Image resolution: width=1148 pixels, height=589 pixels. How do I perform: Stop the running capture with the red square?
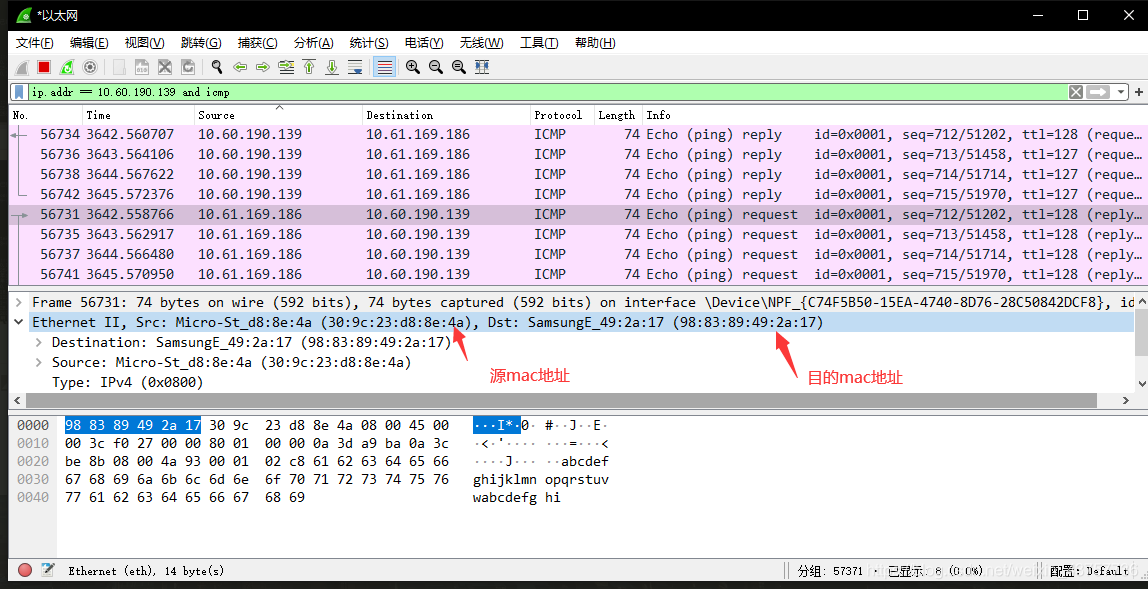[44, 67]
